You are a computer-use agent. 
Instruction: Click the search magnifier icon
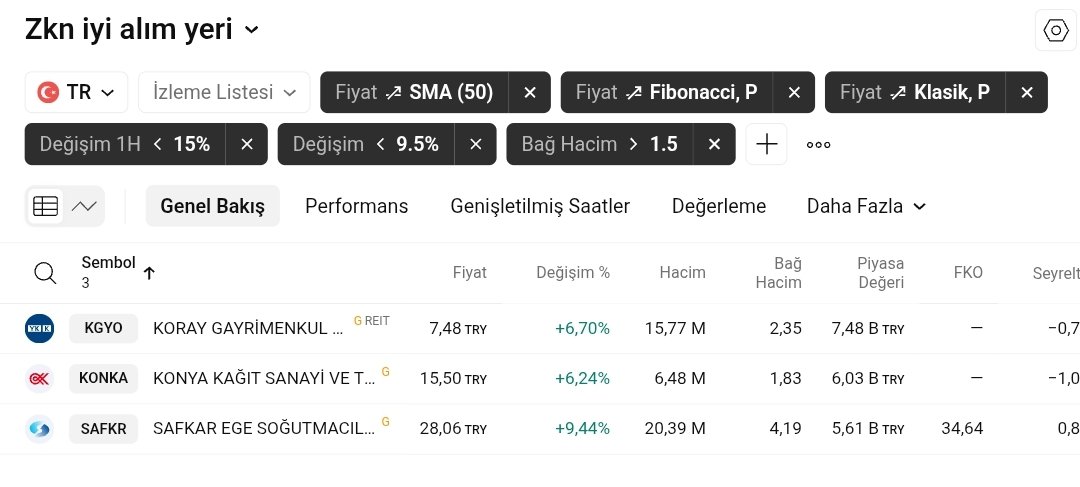point(45,273)
